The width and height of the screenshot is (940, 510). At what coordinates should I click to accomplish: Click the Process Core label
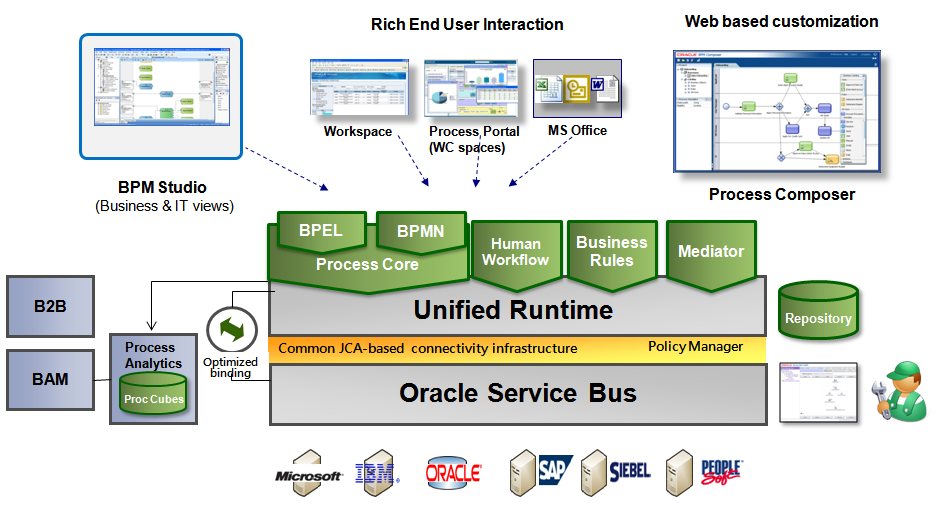[x=367, y=264]
